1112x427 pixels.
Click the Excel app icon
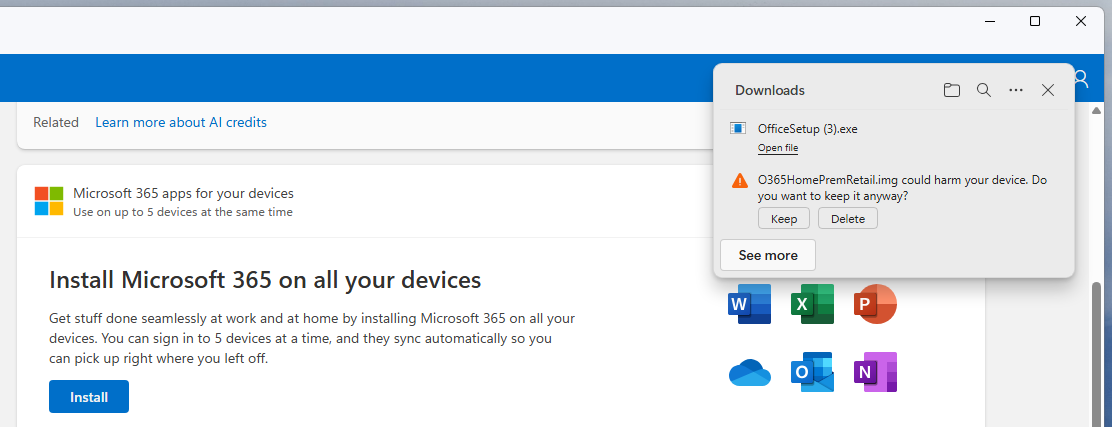813,304
